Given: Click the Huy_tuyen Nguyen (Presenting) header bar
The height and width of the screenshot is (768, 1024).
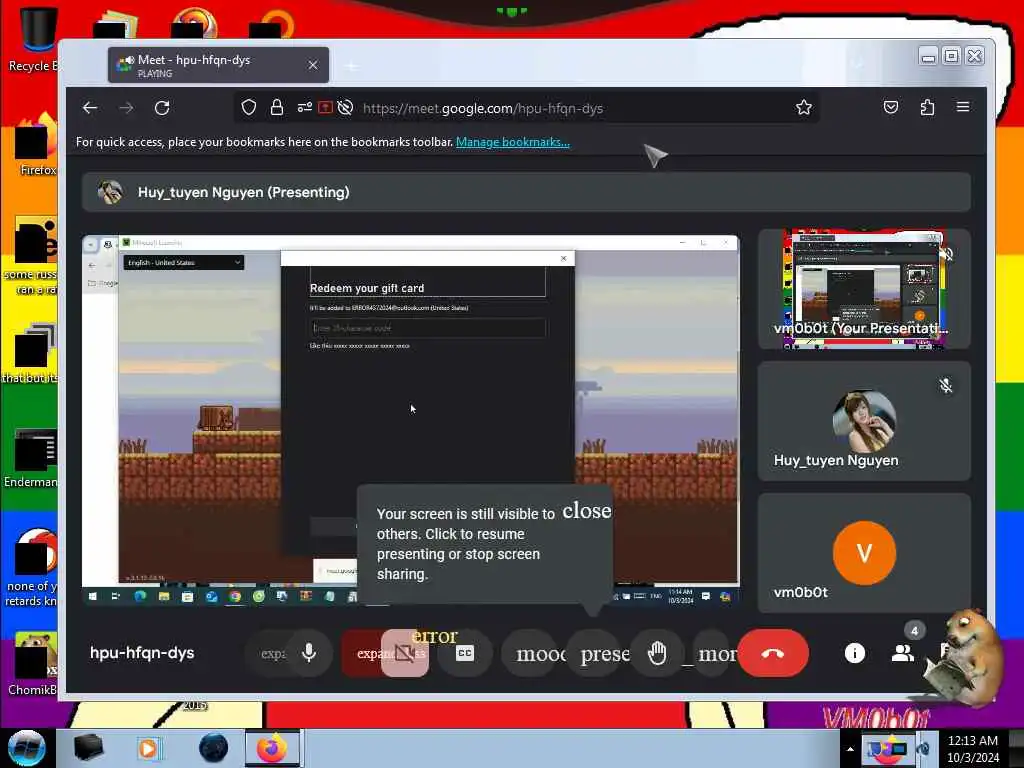Looking at the screenshot, I should click(526, 193).
